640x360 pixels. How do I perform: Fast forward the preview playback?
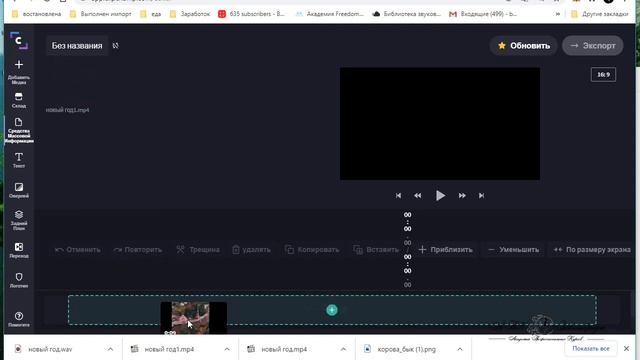point(462,196)
